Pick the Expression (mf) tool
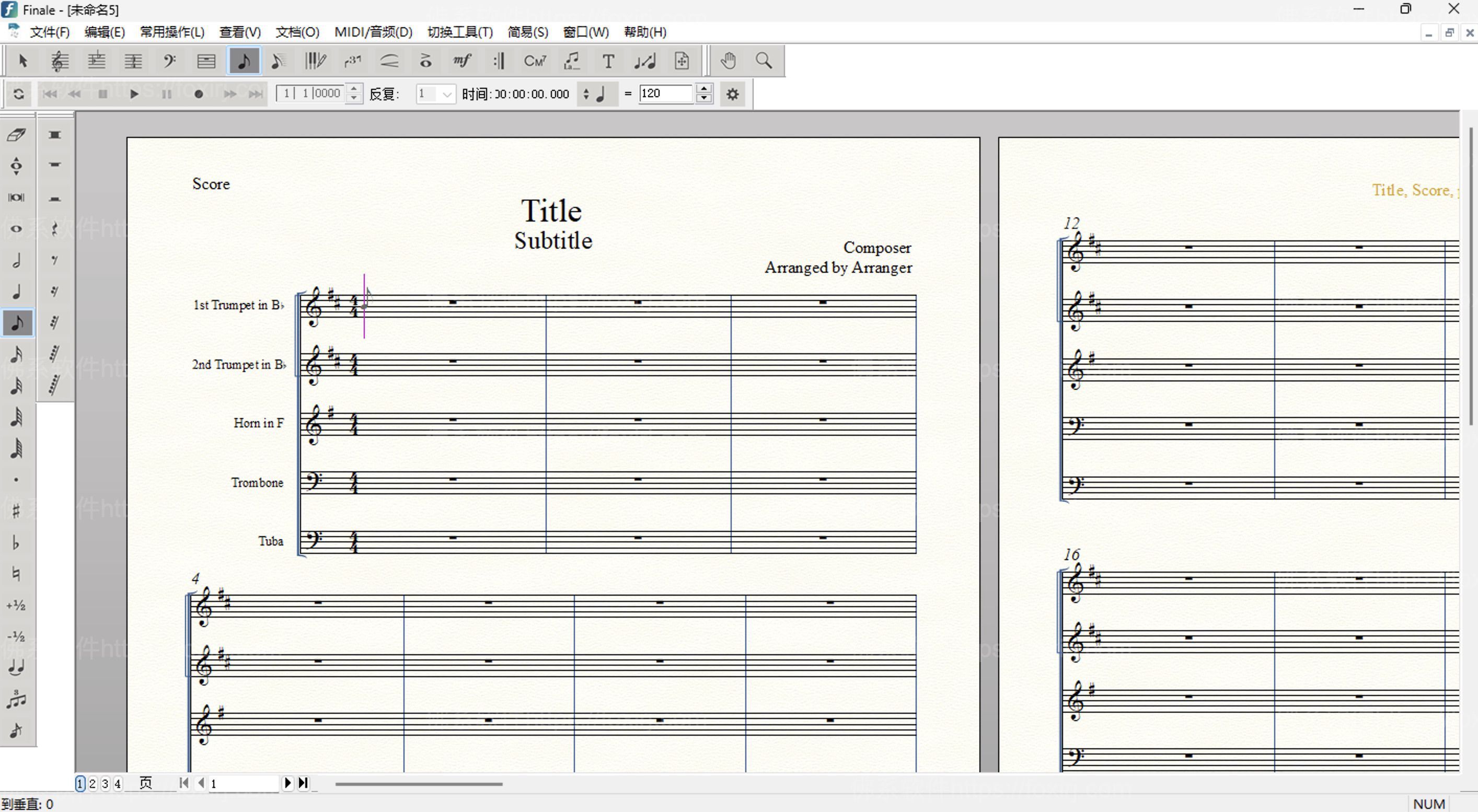Screen dimensions: 1478x812 tap(462, 61)
